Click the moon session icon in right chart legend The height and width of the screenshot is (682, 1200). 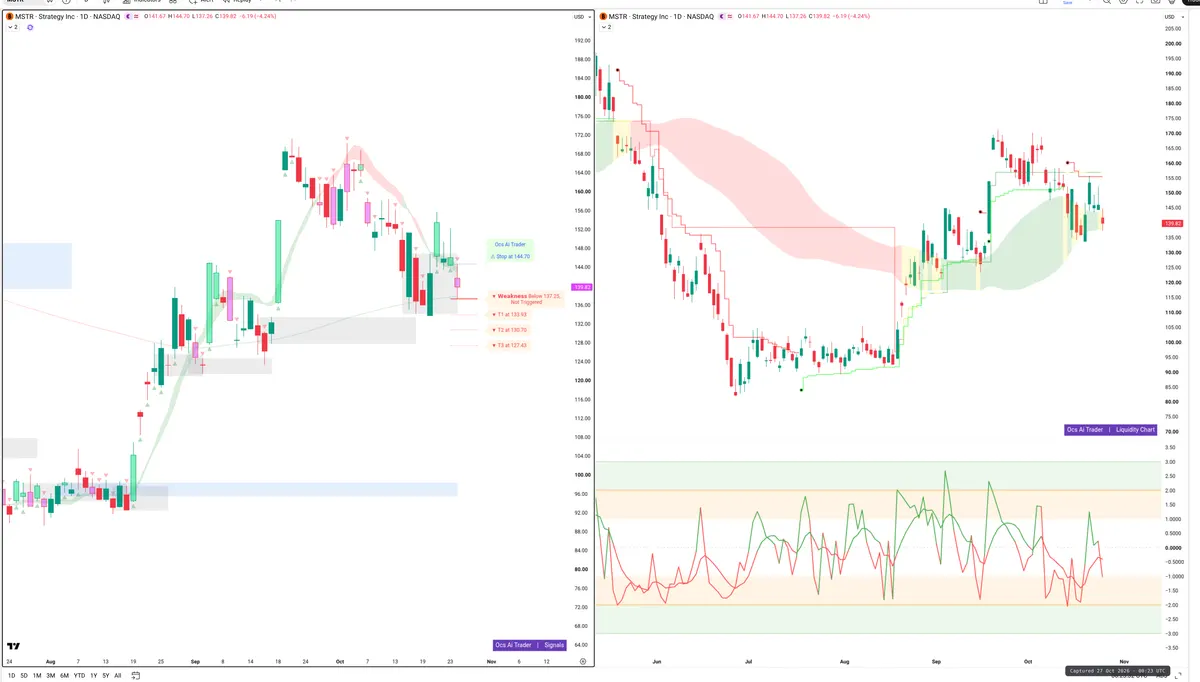pyautogui.click(x=722, y=17)
